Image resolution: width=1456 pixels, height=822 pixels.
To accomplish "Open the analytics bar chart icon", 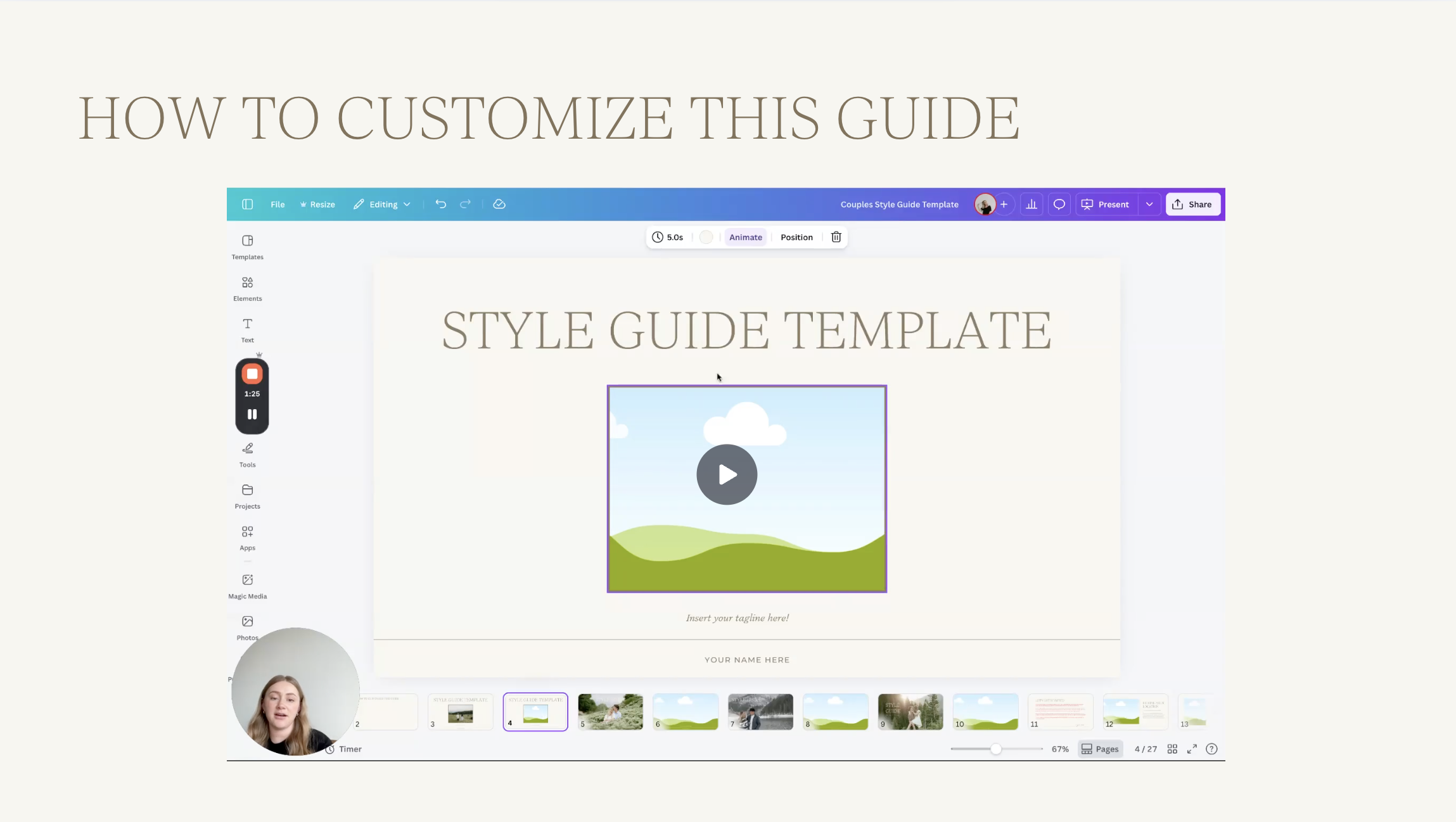I will coord(1031,204).
